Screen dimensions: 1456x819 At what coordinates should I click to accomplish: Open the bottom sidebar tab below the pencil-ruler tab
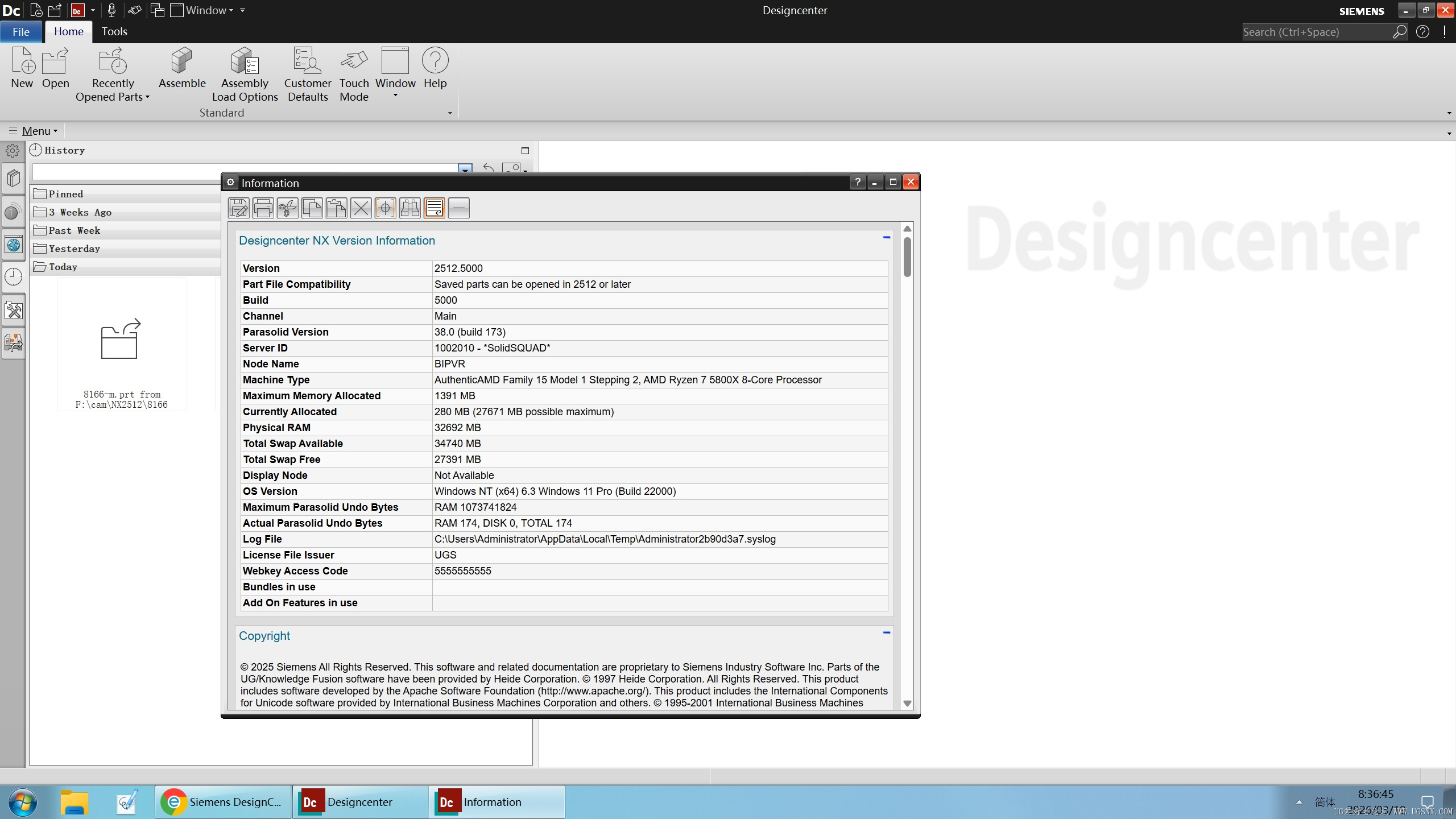(x=14, y=342)
